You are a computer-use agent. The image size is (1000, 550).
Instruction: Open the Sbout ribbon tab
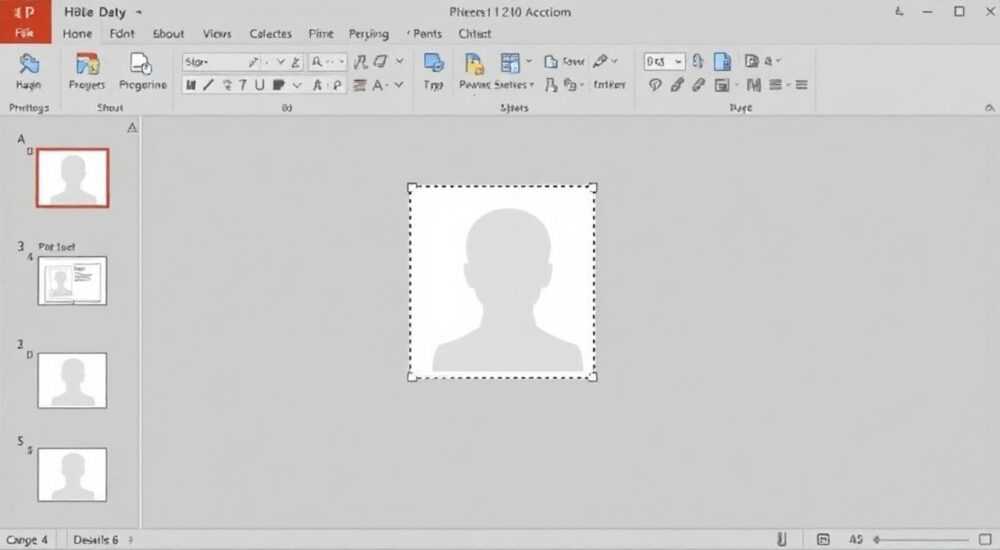coord(168,34)
